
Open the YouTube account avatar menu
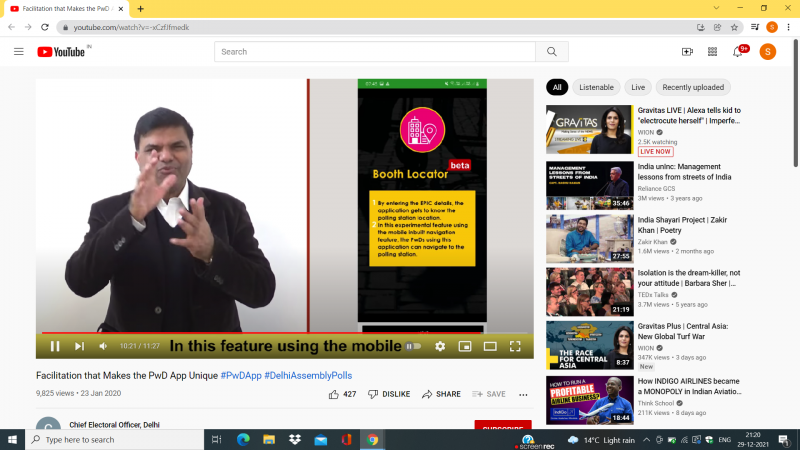[767, 52]
